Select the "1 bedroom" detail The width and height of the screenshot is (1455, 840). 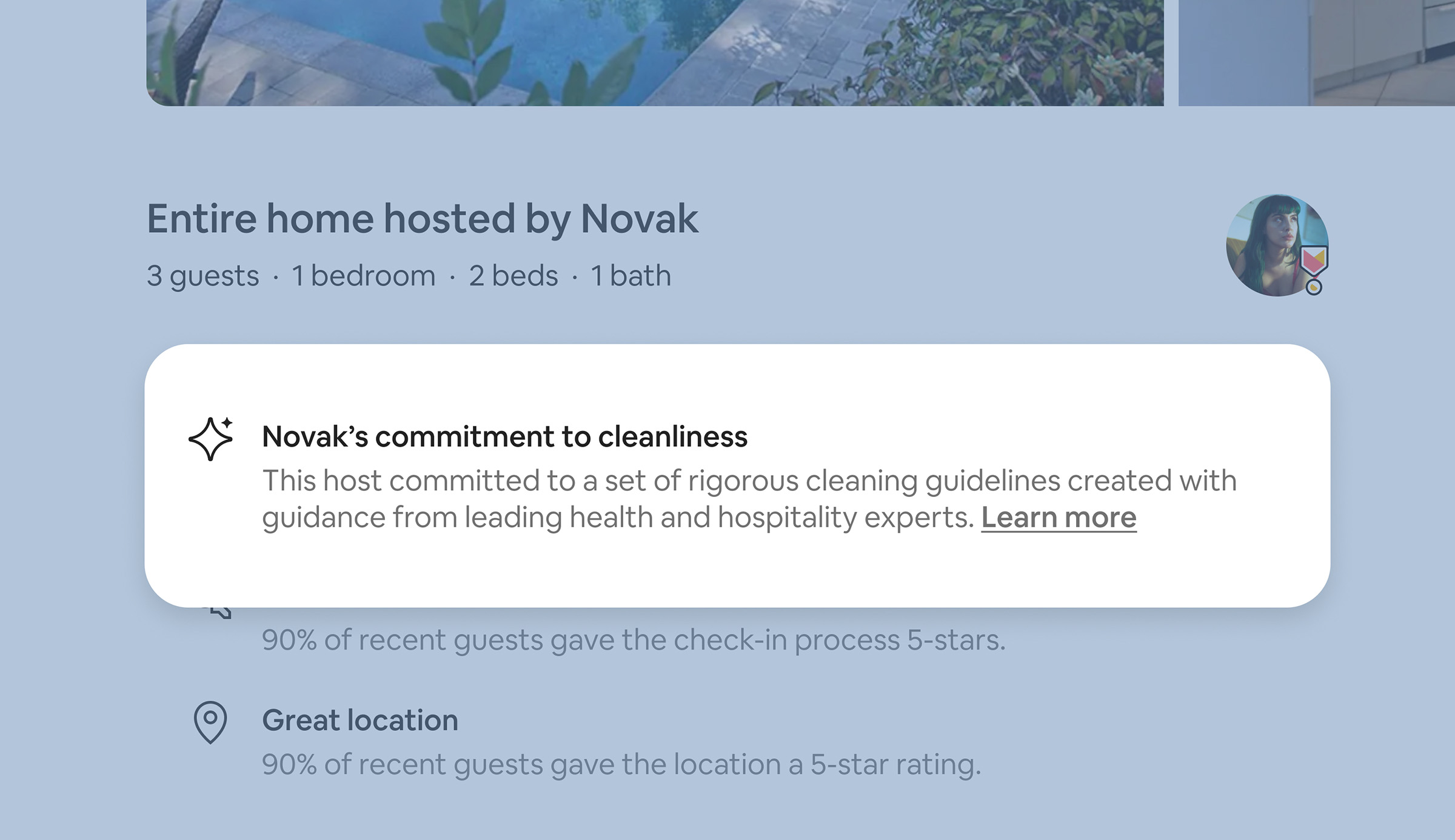(364, 276)
